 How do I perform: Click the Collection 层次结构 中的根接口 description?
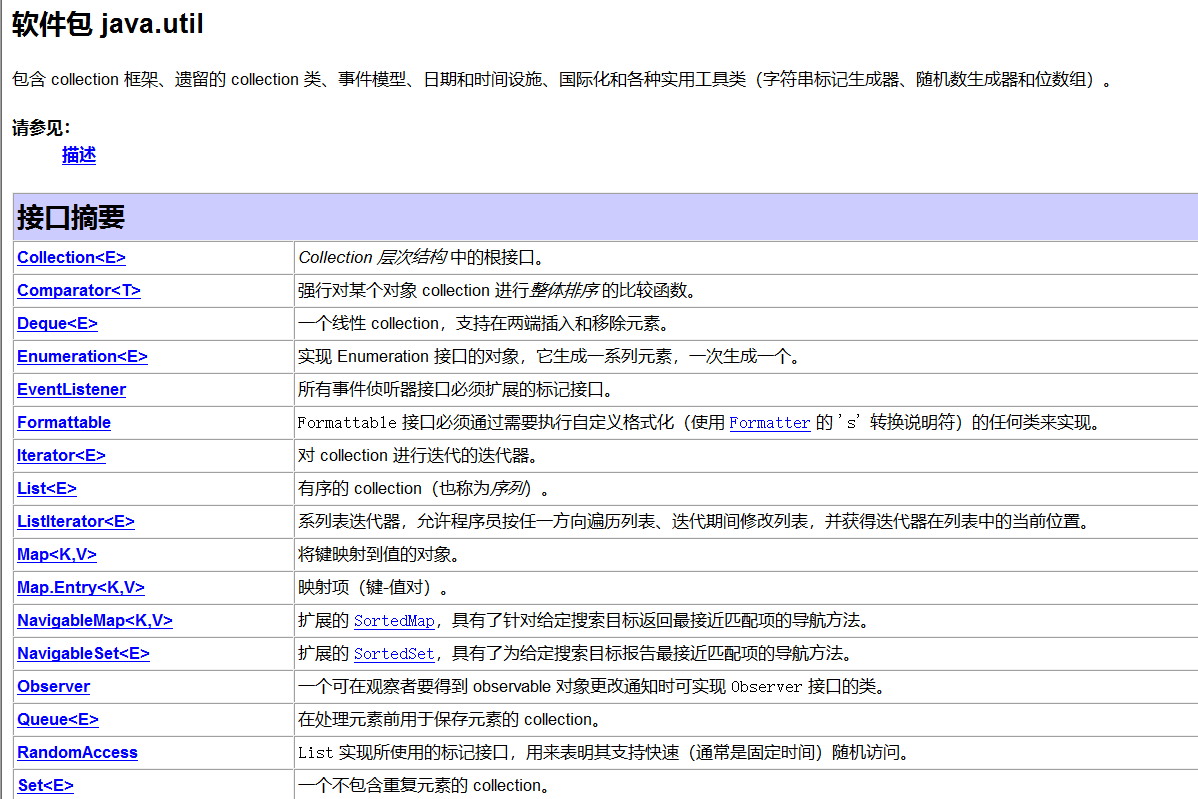point(421,257)
